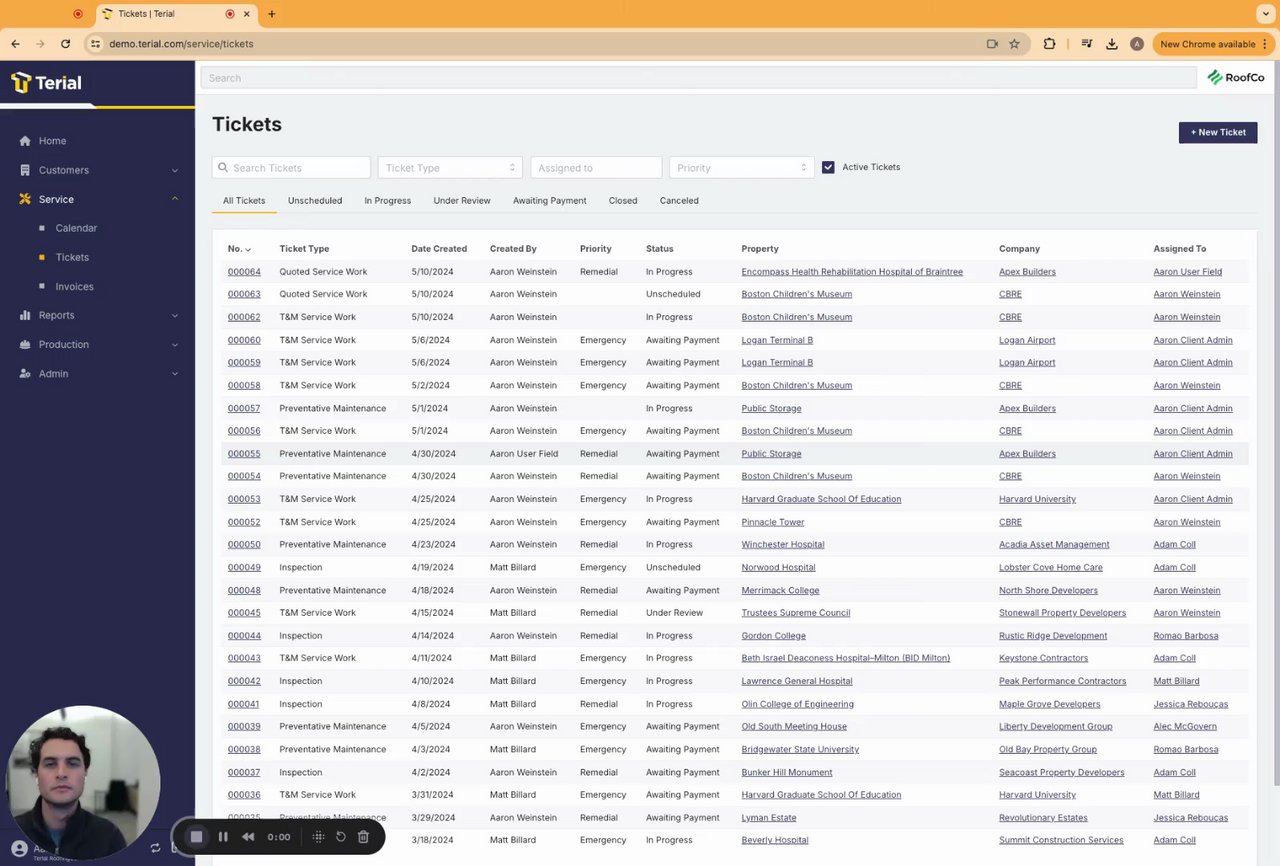Click the user avatar icon in sidebar footer
Screen dimensions: 1280x866
pos(19,849)
